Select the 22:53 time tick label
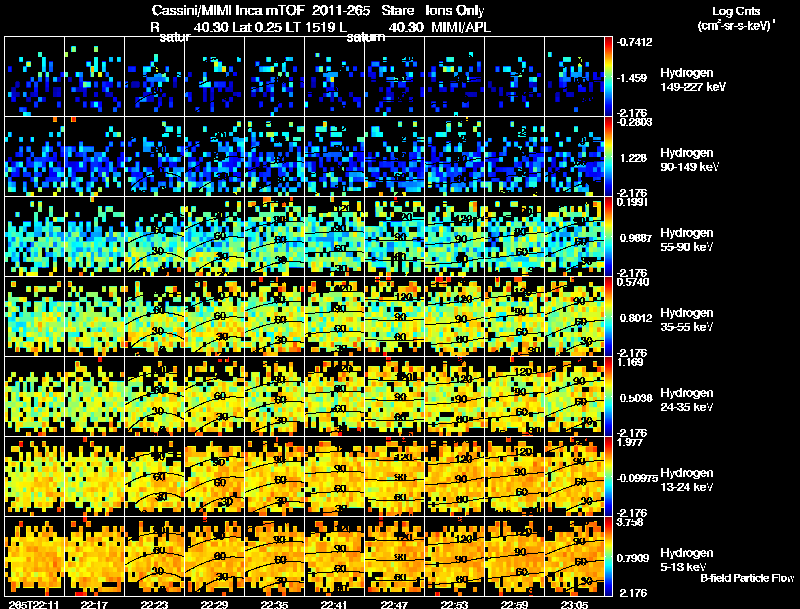Screen dimensions: 800x609 pos(455,603)
